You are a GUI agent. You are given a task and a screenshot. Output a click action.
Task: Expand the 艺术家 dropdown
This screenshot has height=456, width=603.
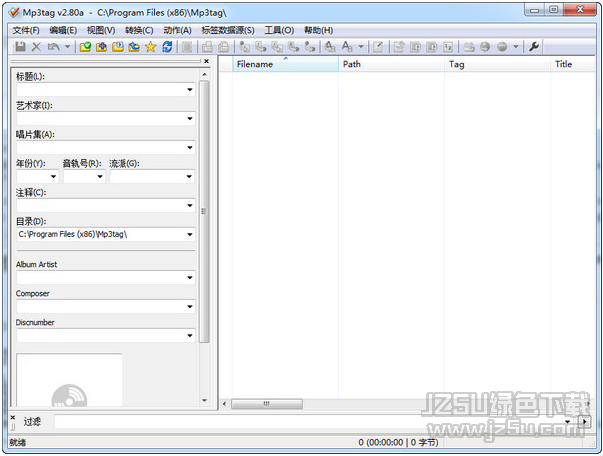tap(190, 118)
